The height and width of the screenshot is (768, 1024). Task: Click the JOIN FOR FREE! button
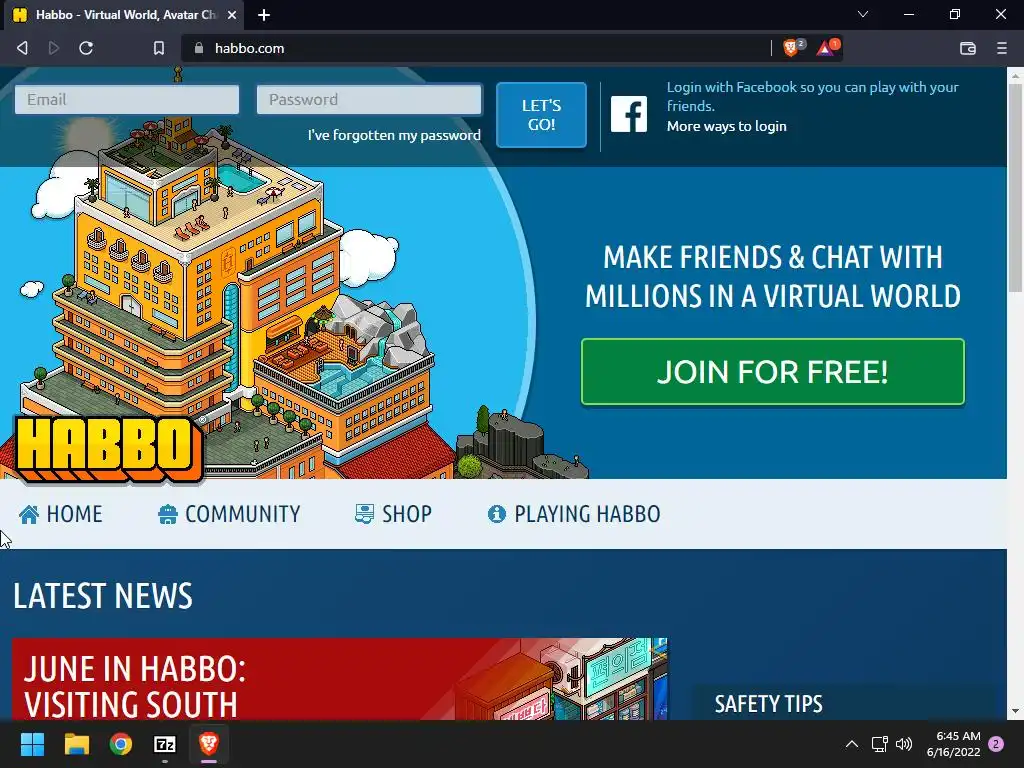773,372
